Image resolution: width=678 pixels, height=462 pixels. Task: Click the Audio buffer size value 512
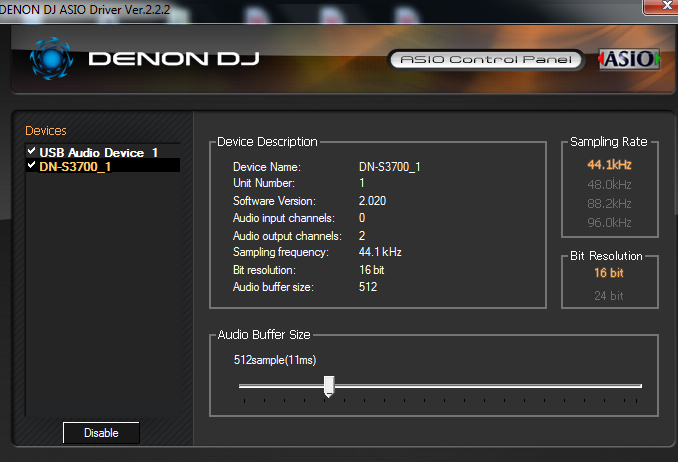(368, 287)
